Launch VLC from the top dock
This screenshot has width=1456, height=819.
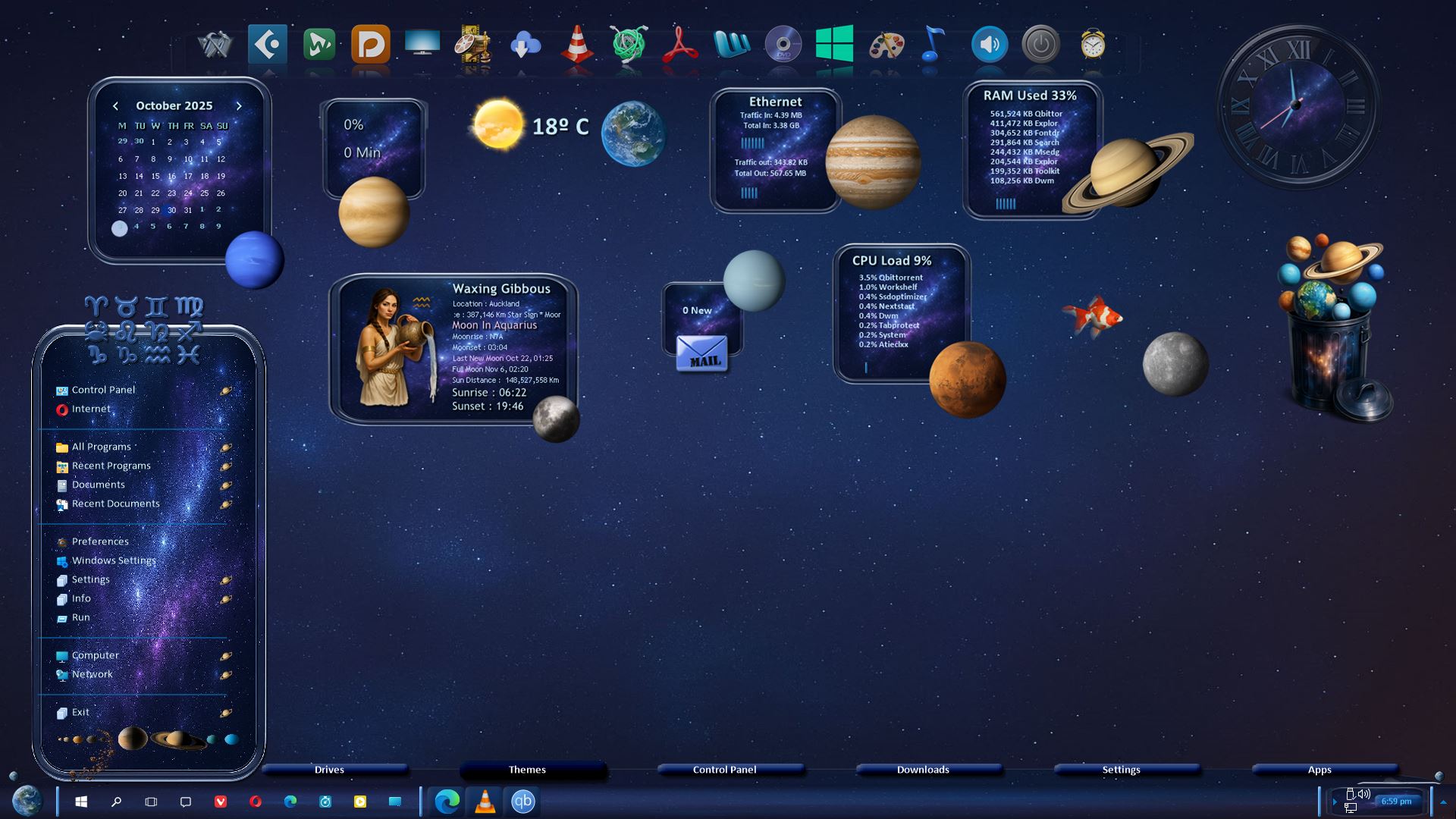[x=576, y=45]
